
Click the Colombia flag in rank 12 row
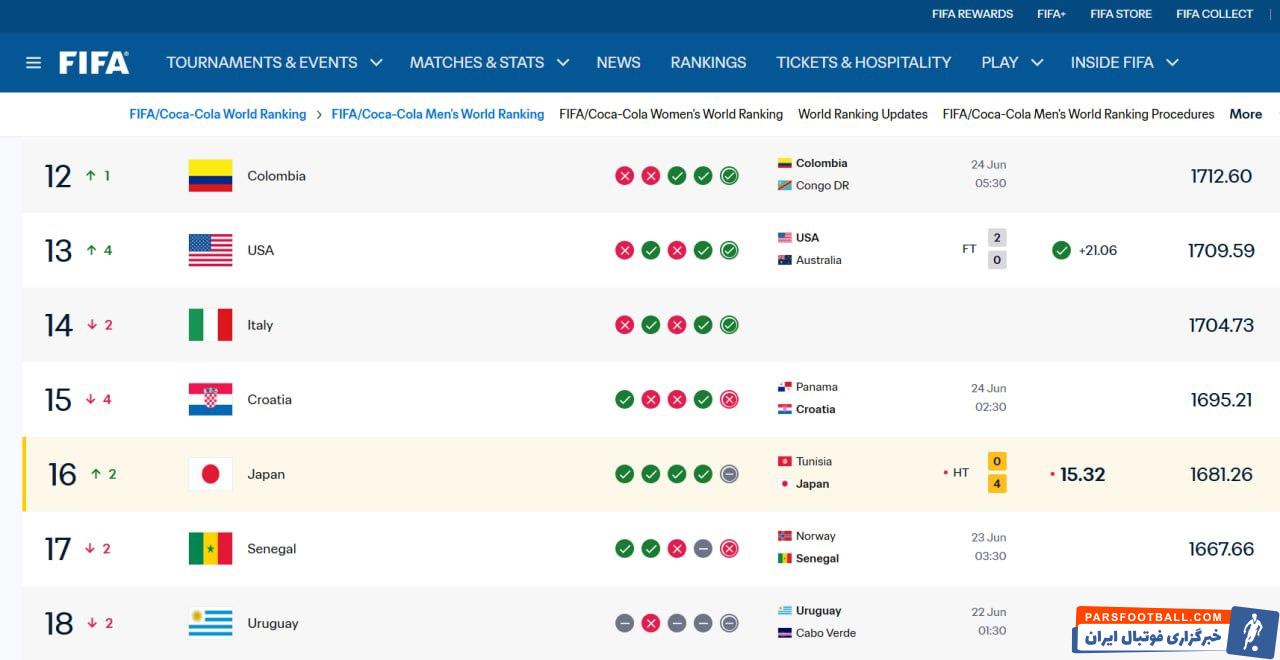[210, 176]
